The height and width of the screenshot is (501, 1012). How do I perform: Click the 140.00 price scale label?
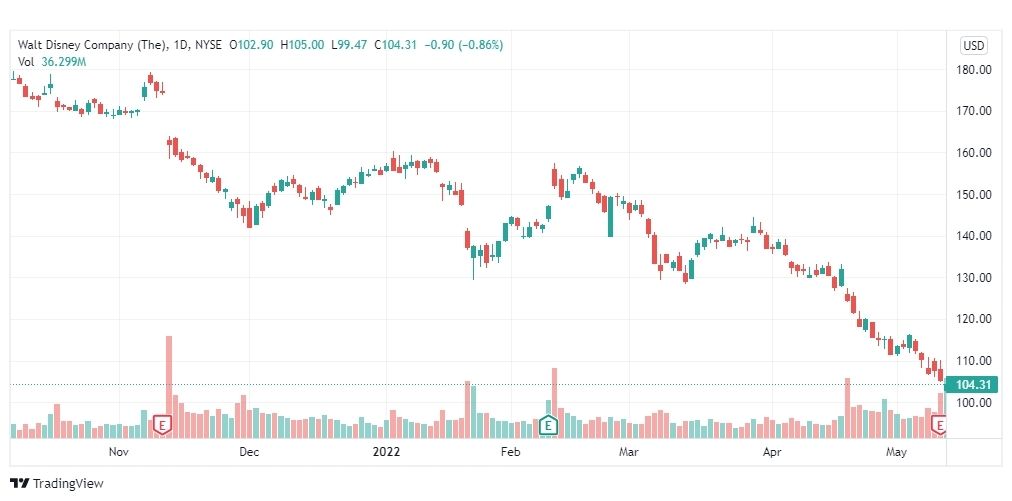(973, 236)
